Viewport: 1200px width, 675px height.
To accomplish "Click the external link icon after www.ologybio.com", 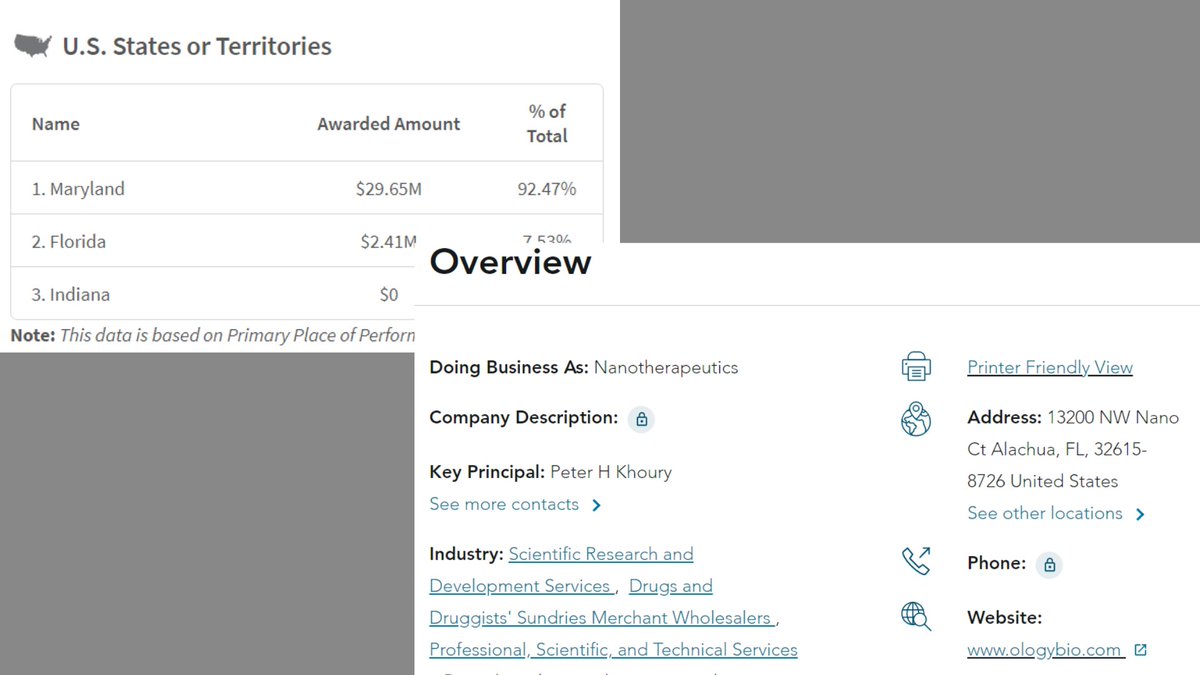I will pyautogui.click(x=1141, y=650).
